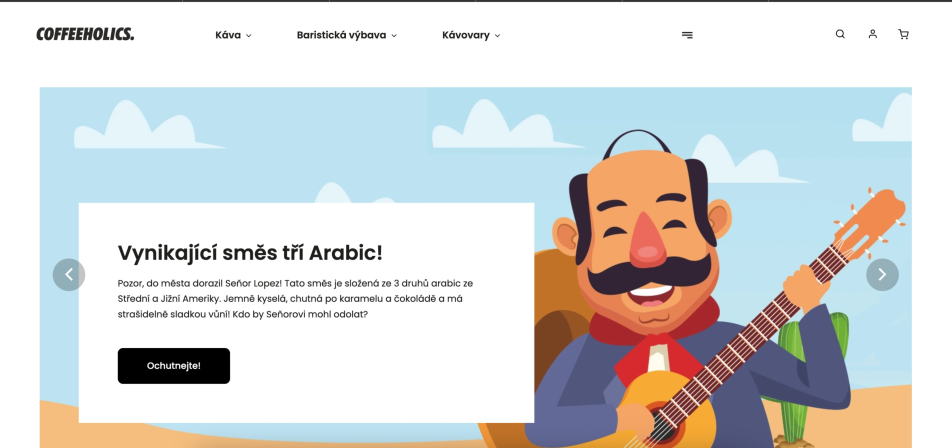This screenshot has width=952, height=448.
Task: Click the Vynikající směs tří Arabic! heading
Action: [250, 253]
